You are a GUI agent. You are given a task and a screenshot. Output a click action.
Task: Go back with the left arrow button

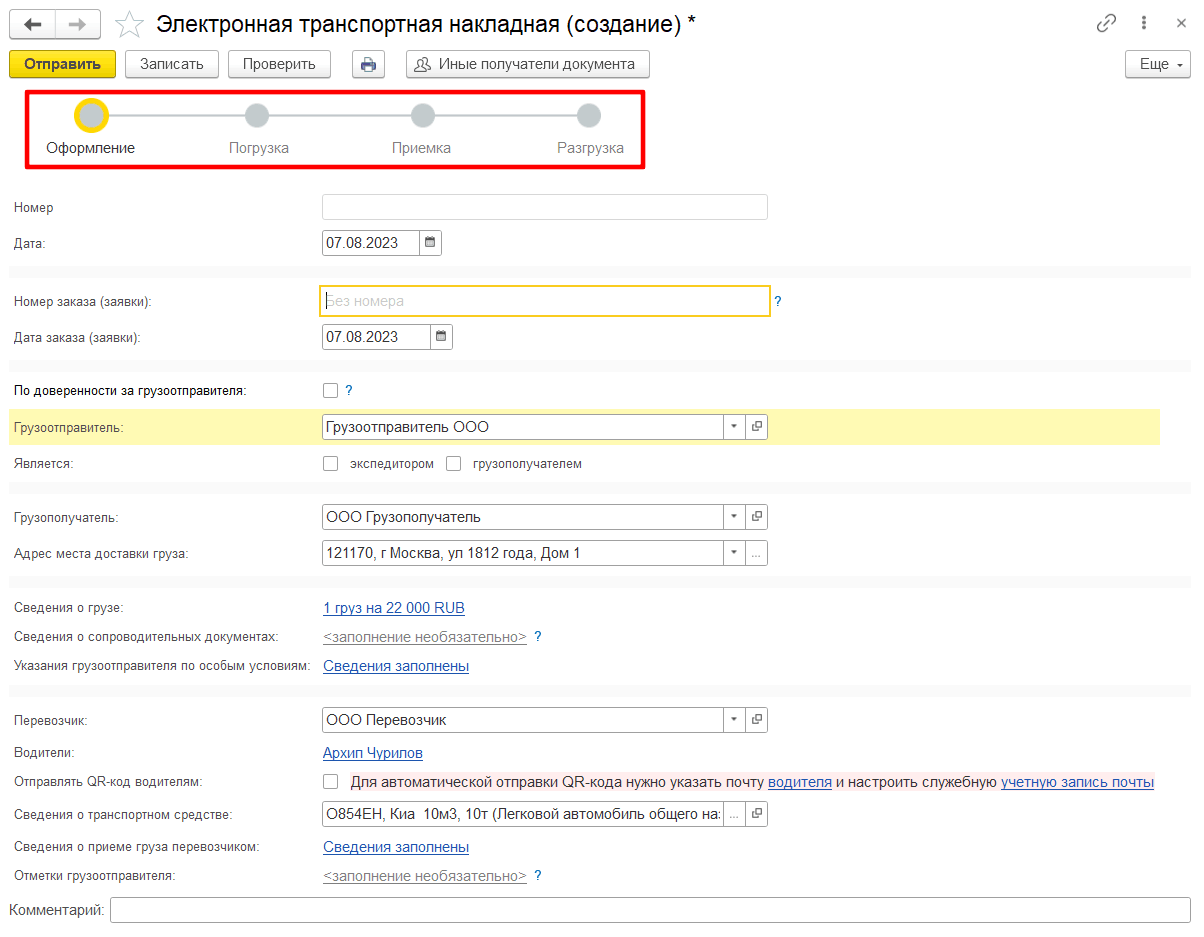tap(33, 24)
